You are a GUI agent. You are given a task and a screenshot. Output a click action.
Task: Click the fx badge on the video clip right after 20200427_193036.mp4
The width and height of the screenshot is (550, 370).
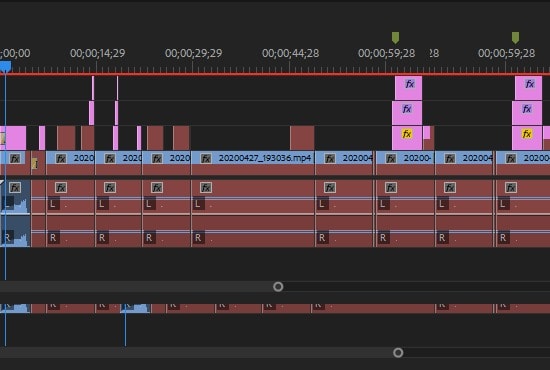(x=330, y=159)
